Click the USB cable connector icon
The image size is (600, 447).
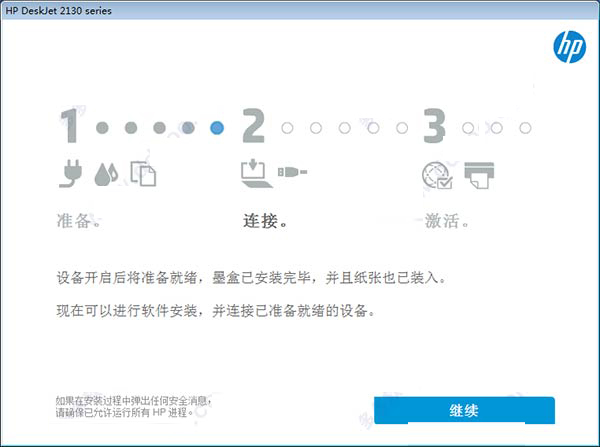(x=292, y=172)
